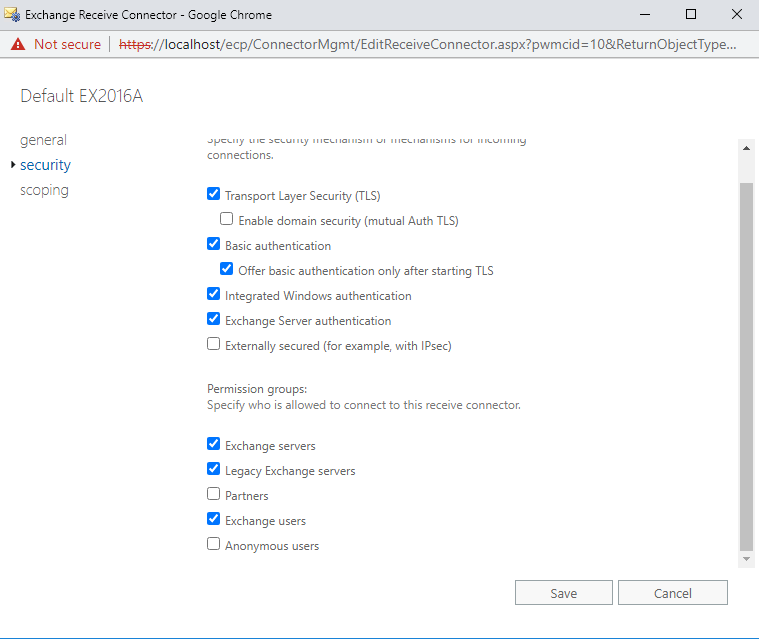Click the address bar URL
This screenshot has height=639, width=762.
click(428, 44)
